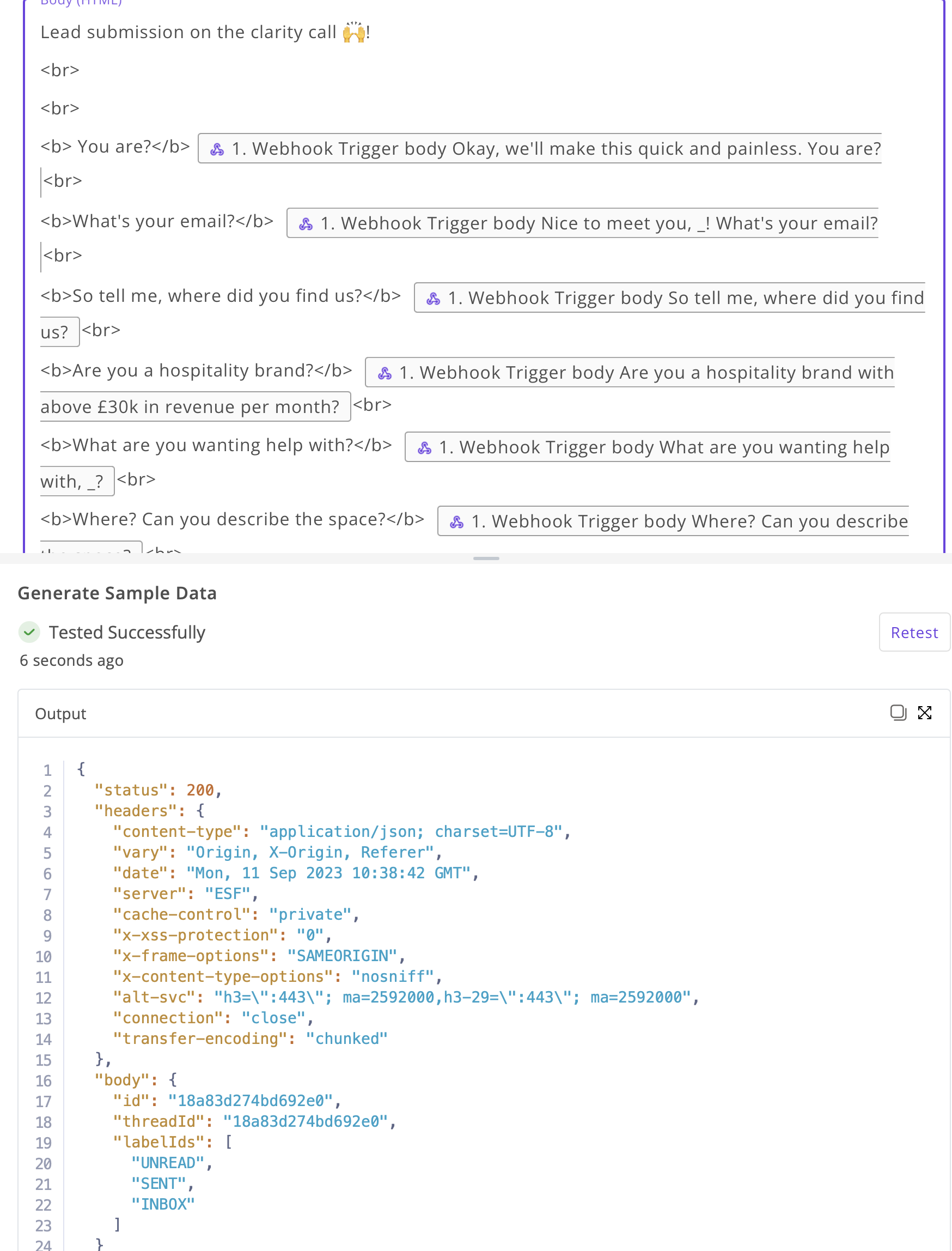Click the green Tested Successfully check icon
The width and height of the screenshot is (952, 1251).
(29, 632)
